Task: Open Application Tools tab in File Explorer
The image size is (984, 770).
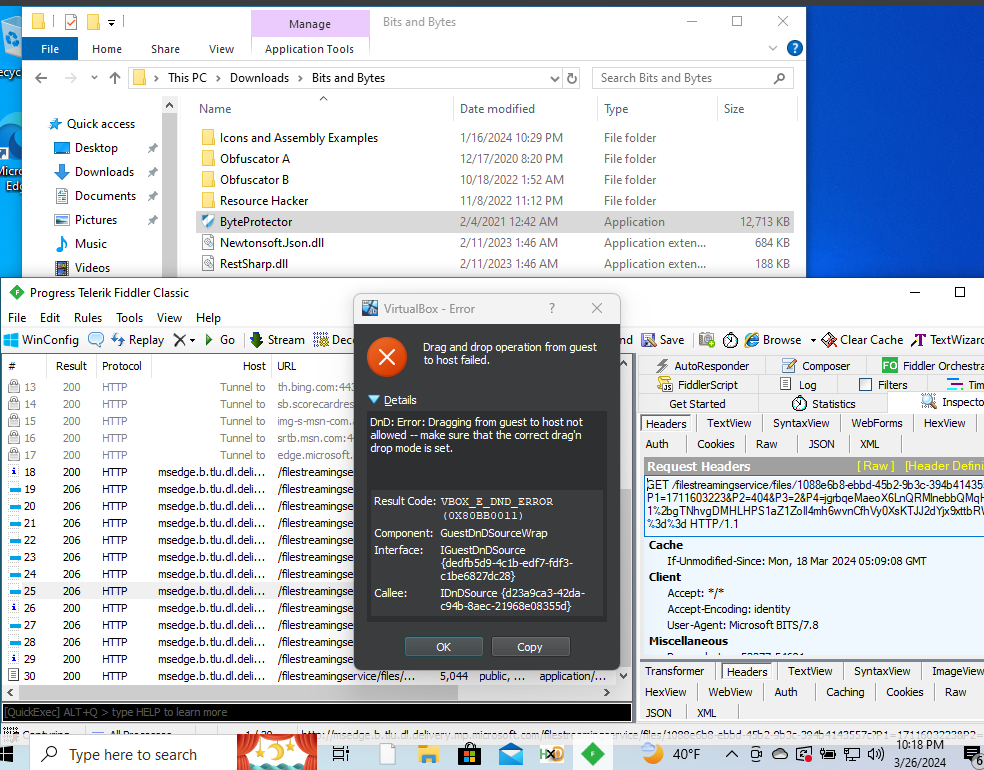Action: [309, 49]
